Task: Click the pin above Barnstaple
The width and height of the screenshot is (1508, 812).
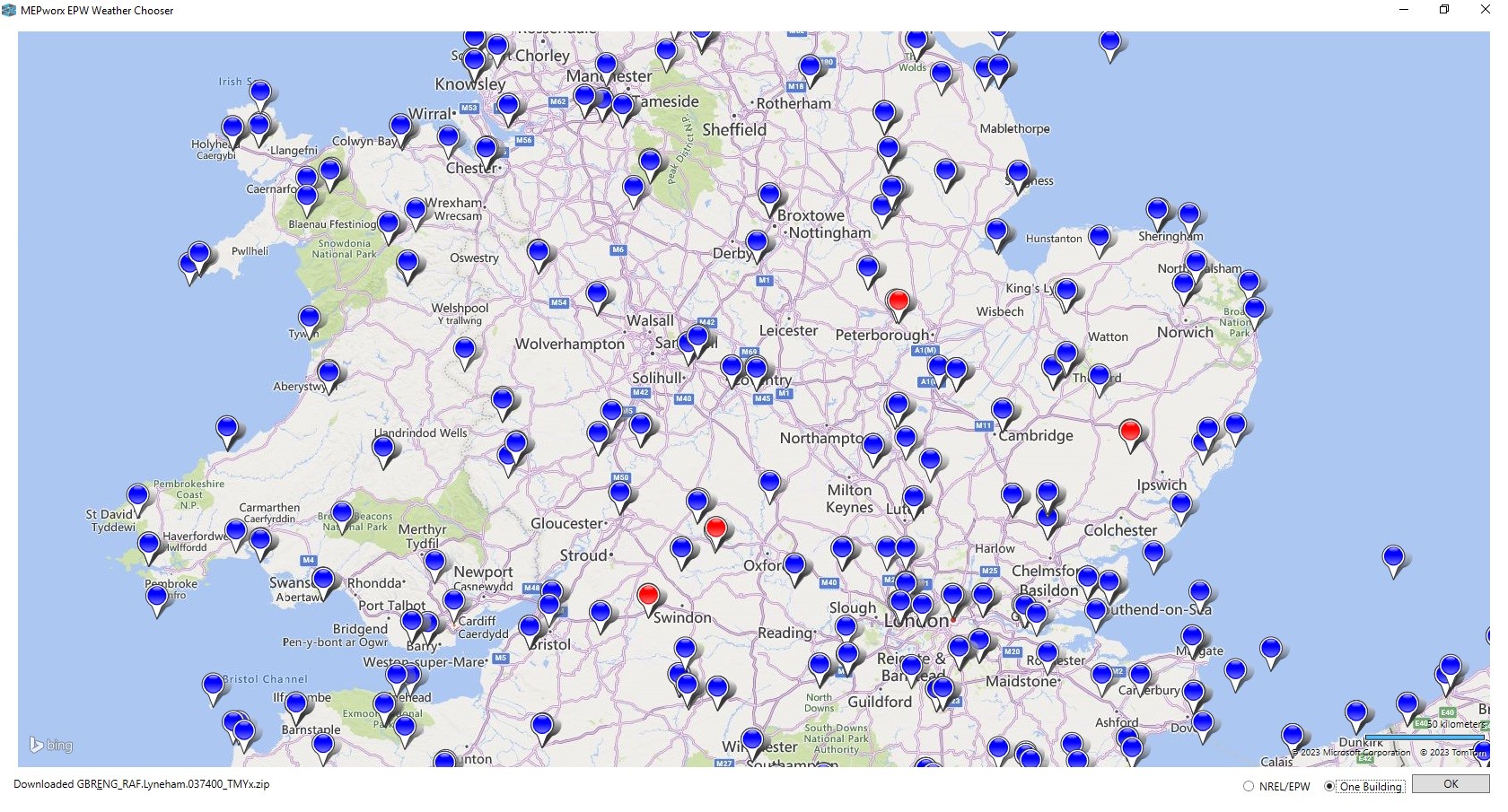Action: click(296, 708)
